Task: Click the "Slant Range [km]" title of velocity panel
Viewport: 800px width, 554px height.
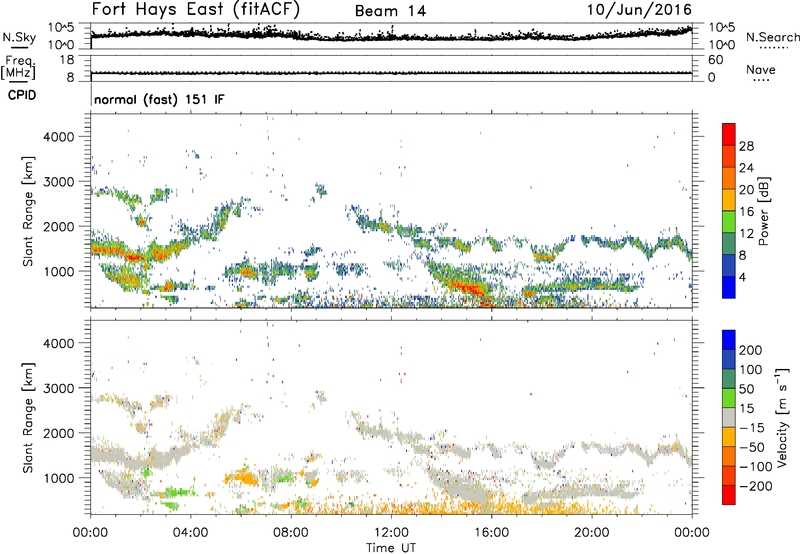Action: point(28,418)
